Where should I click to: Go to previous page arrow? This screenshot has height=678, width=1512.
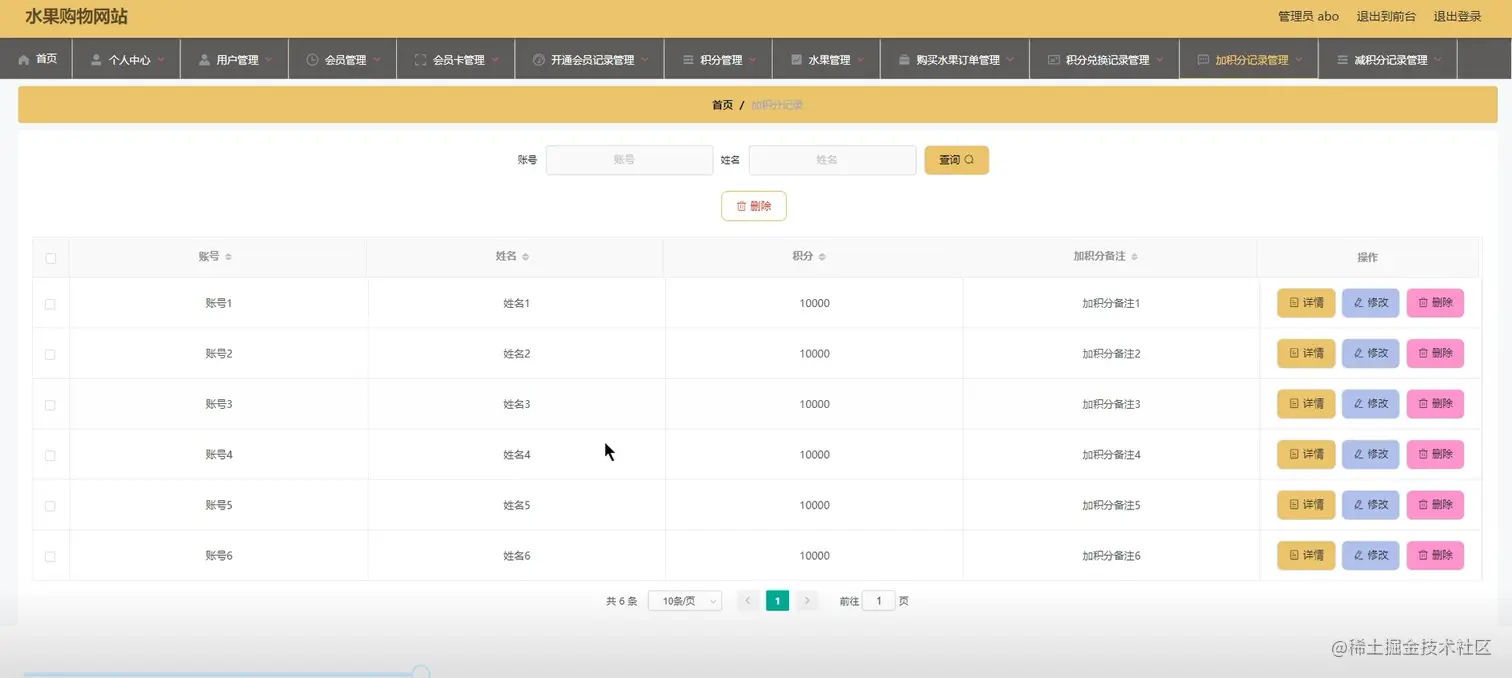click(747, 601)
